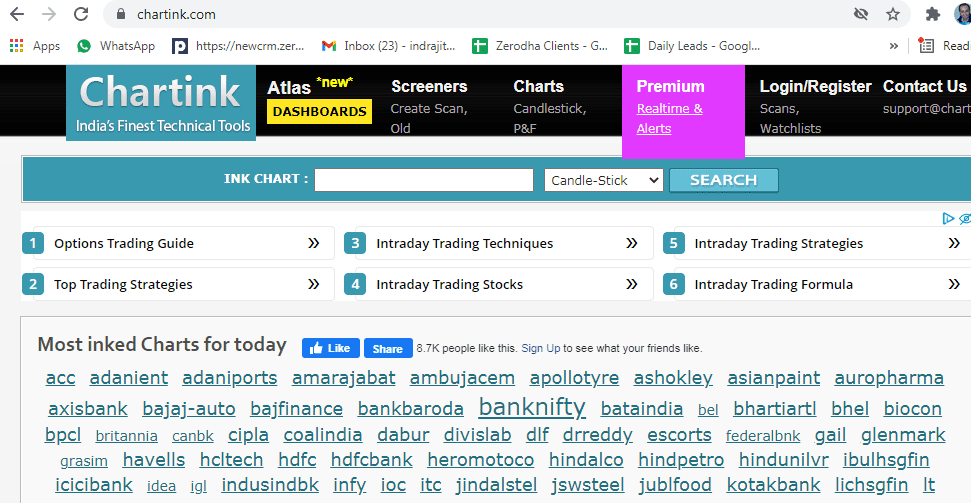Open the hindunilvr chart link
Screen dimensions: 971x503
783,460
